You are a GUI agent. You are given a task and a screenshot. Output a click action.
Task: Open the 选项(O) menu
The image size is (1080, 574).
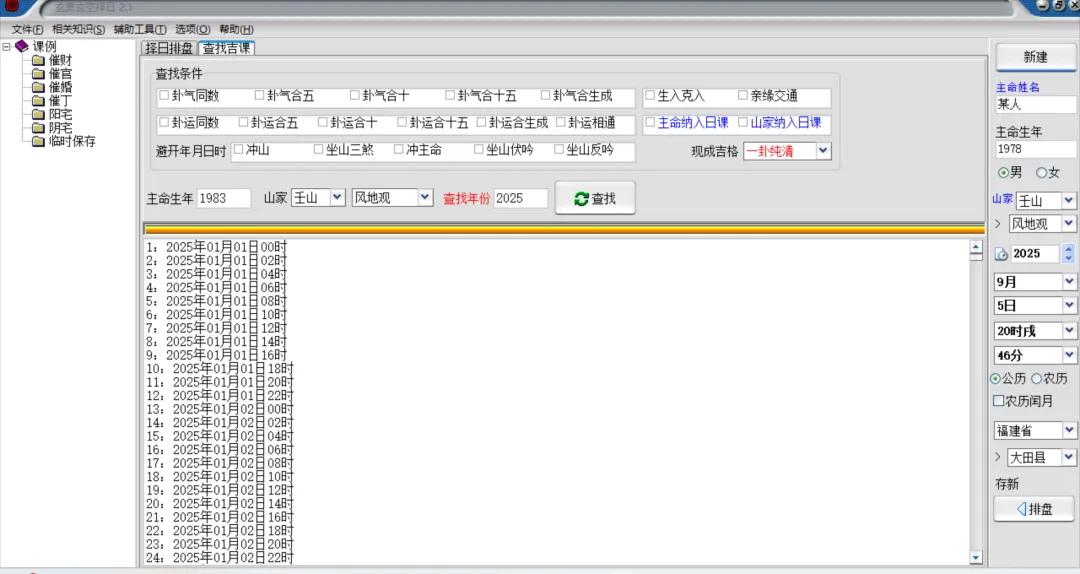click(x=192, y=29)
